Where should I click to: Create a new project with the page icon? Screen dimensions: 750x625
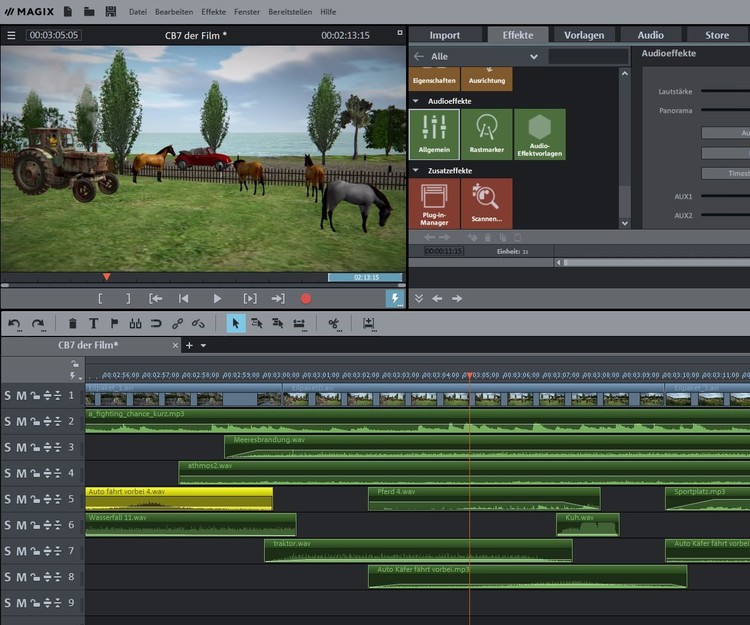point(68,11)
